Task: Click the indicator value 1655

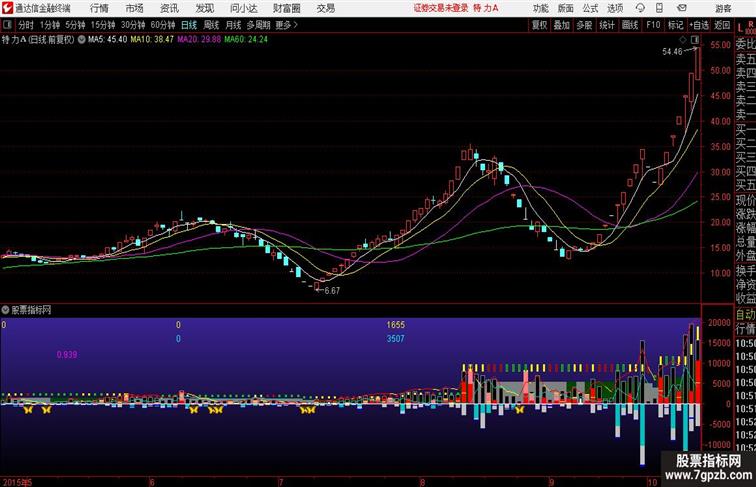Action: pos(395,325)
